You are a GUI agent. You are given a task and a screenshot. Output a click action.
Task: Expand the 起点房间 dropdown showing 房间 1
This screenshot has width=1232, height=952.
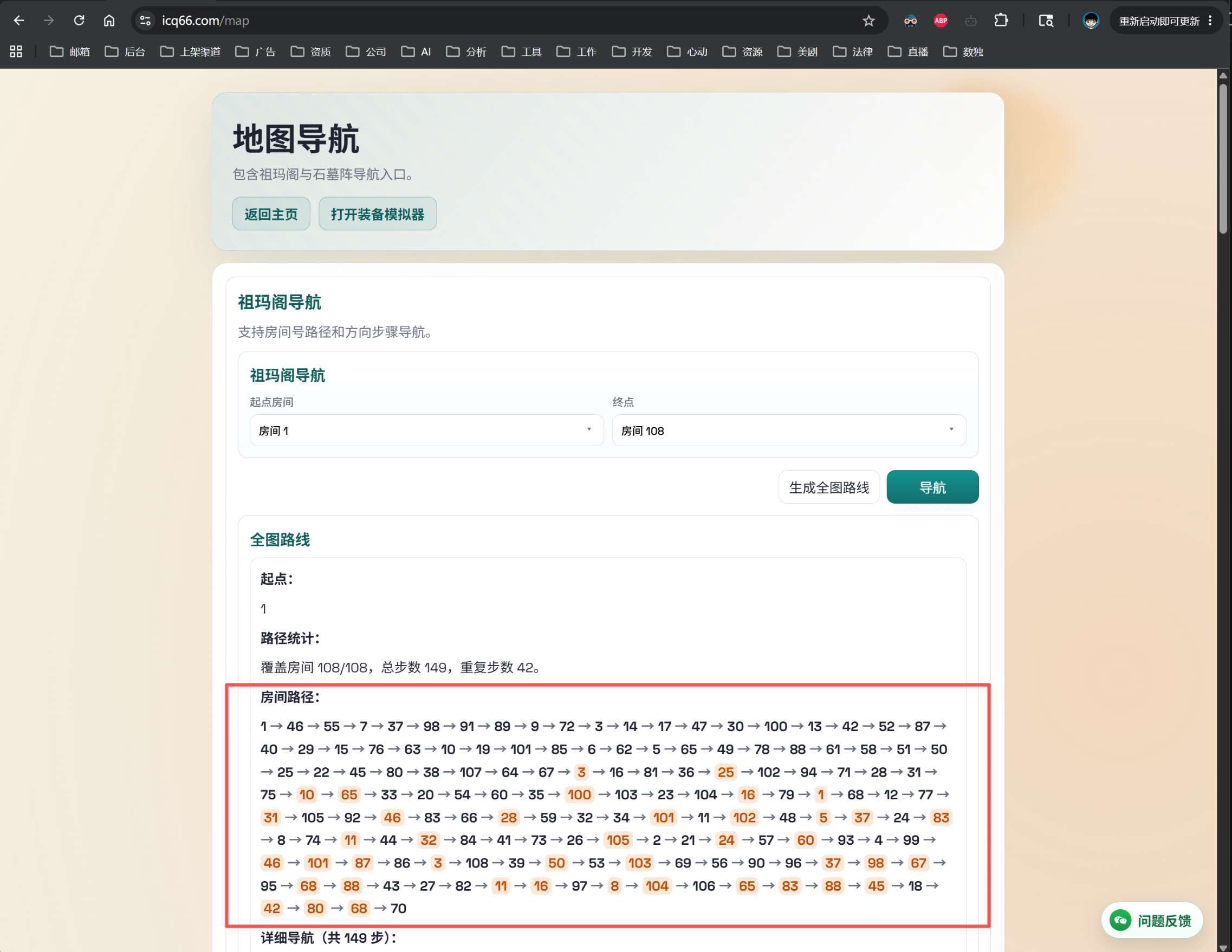click(x=426, y=431)
